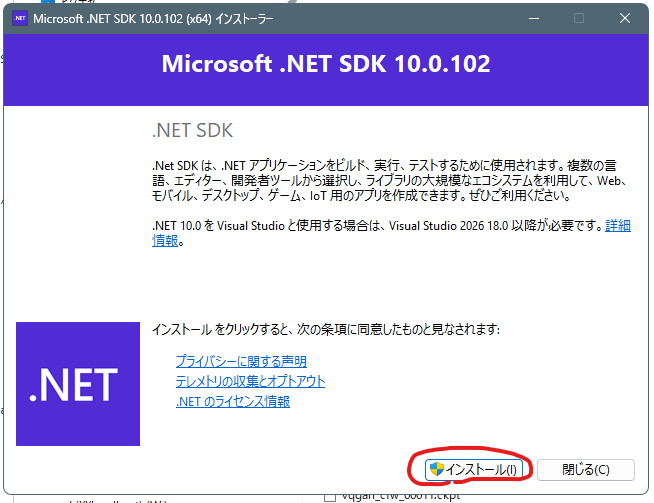Click the .NET installer title bar icon
Viewport: 654px width, 503px height.
[x=19, y=19]
